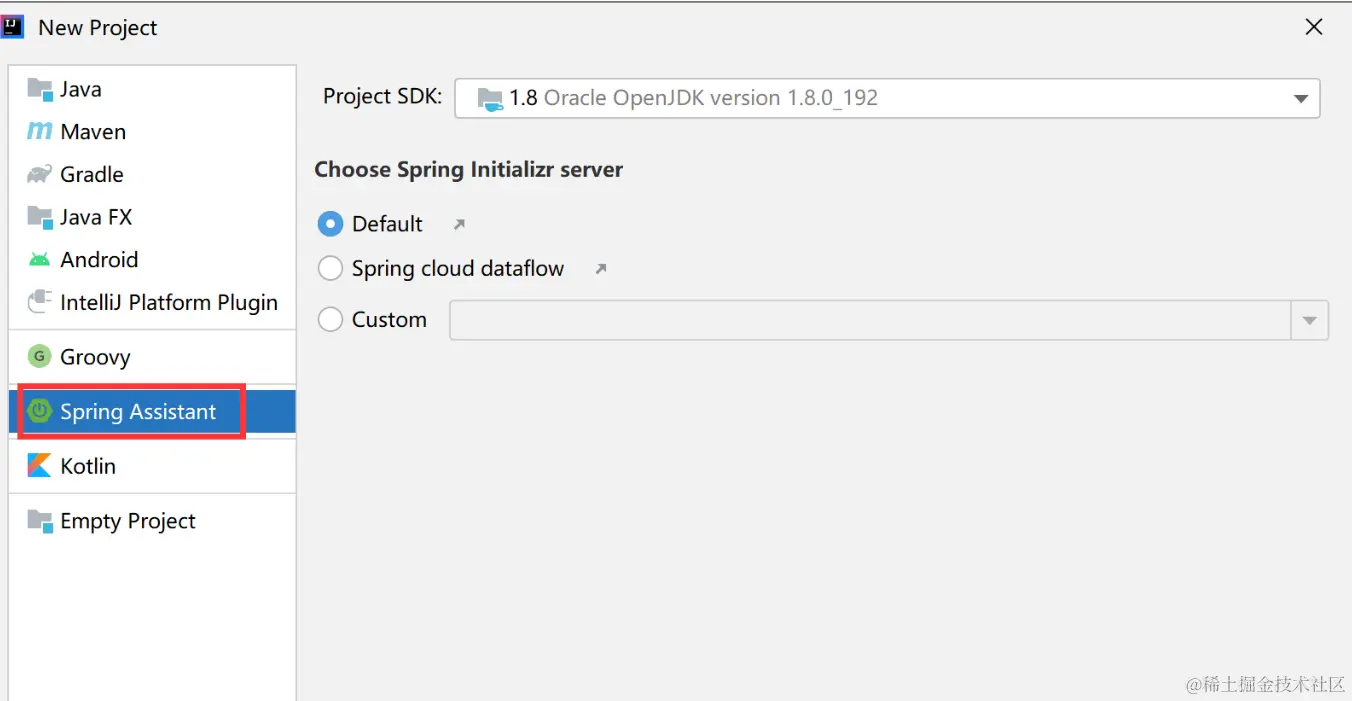Image resolution: width=1352 pixels, height=701 pixels.
Task: Click the Custom server URL input field
Action: point(870,321)
